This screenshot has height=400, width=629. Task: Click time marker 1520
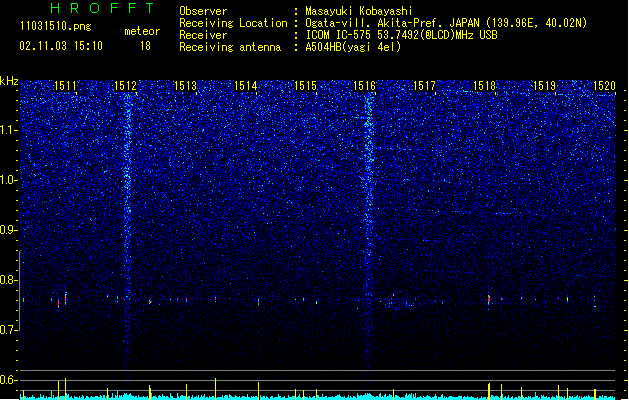pos(604,86)
